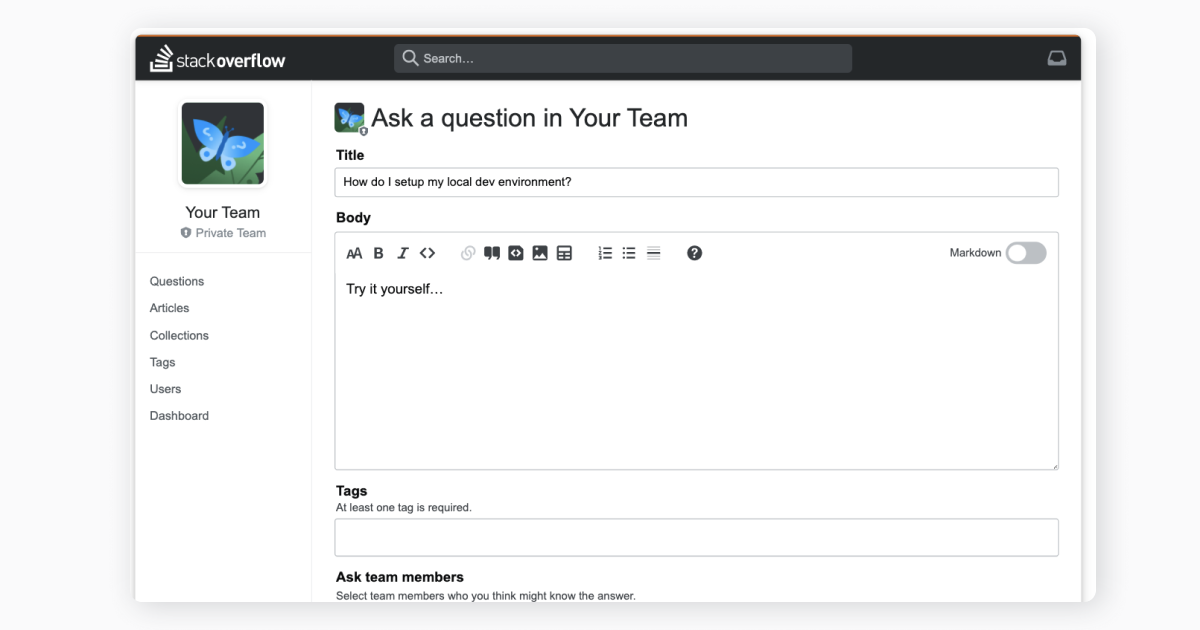1200x630 pixels.
Task: Open Articles in the sidebar
Action: coord(170,308)
